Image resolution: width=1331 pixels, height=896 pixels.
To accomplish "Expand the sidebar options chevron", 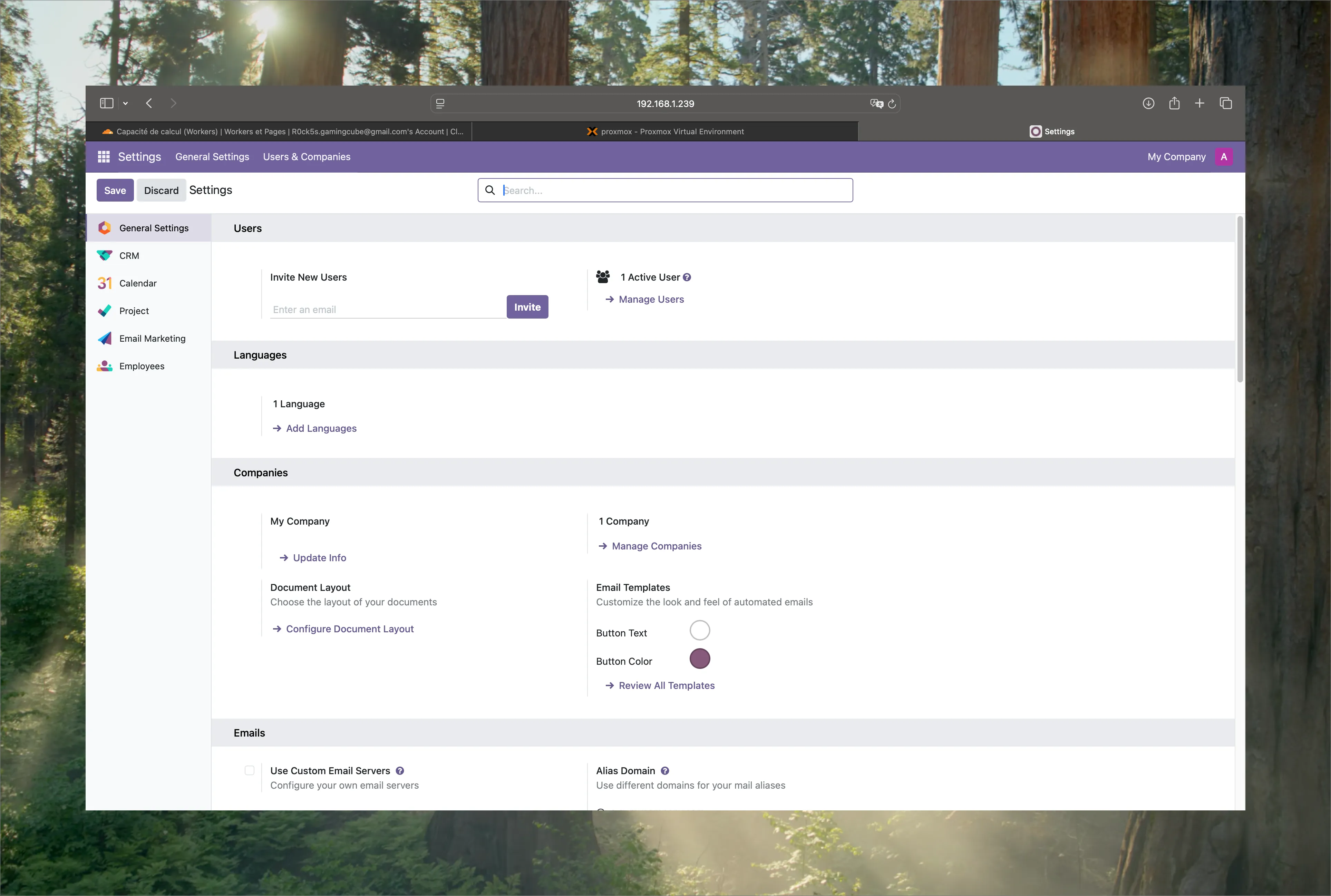I will [x=126, y=103].
